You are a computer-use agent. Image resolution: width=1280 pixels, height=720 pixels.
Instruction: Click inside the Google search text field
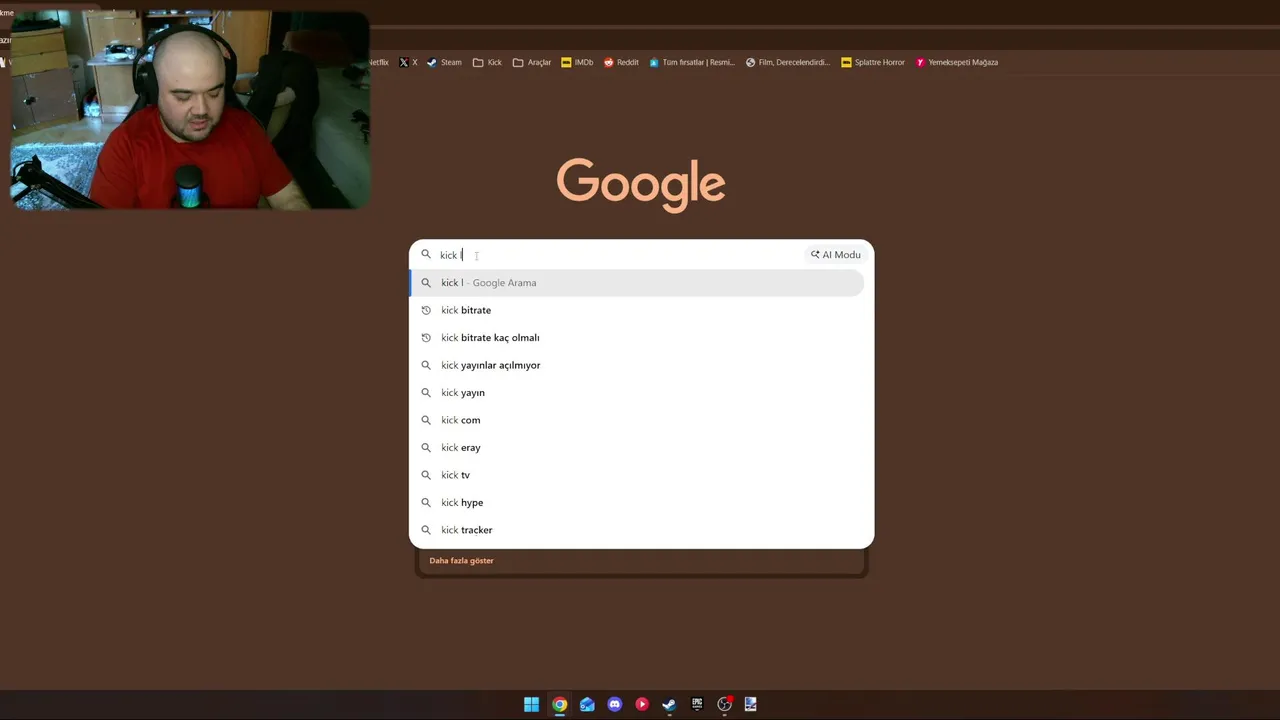click(x=620, y=255)
